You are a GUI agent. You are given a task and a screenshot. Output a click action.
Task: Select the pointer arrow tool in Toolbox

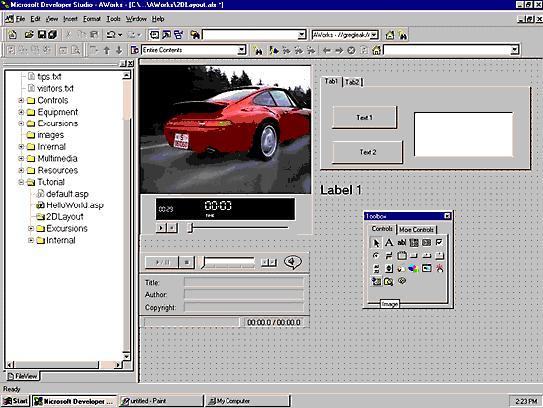click(376, 243)
